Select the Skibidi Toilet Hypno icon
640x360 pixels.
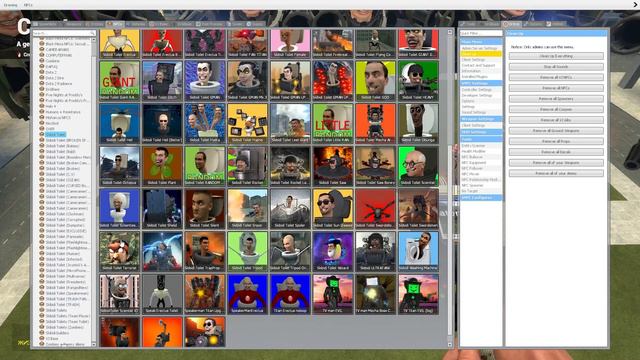pyautogui.click(x=247, y=123)
